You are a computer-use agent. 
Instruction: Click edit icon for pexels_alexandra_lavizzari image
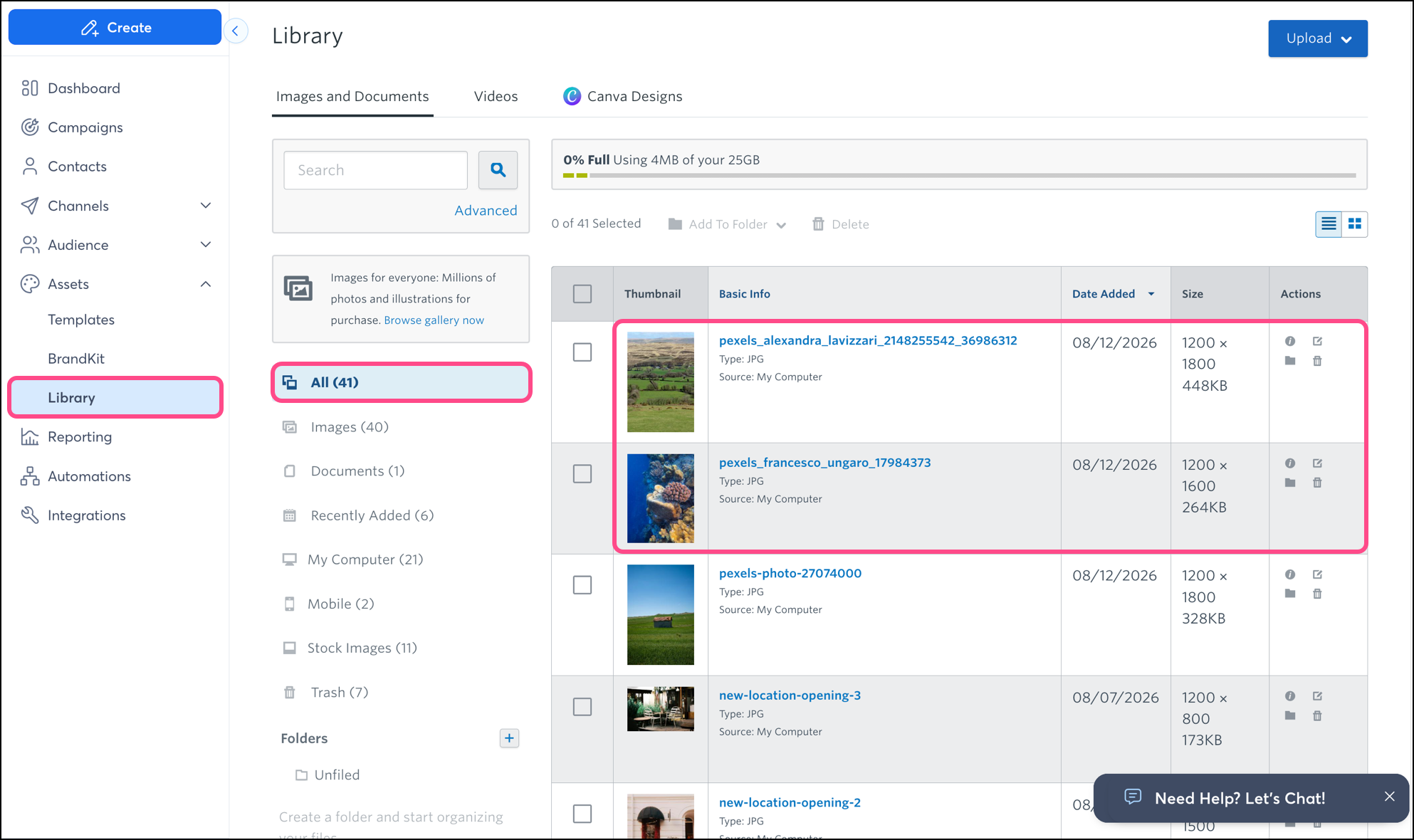coord(1317,341)
